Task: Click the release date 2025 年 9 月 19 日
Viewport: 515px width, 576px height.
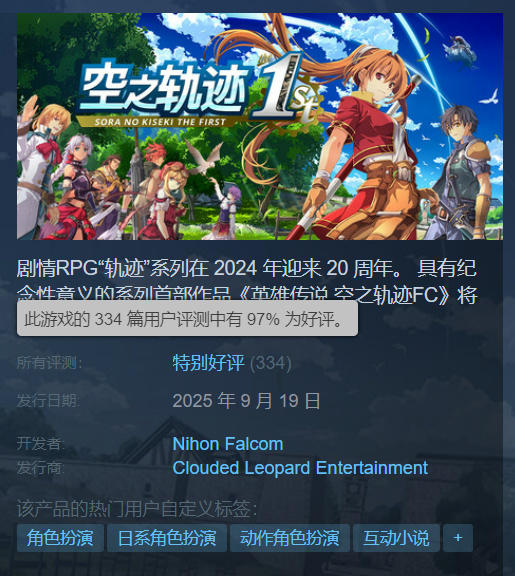Action: click(x=246, y=401)
